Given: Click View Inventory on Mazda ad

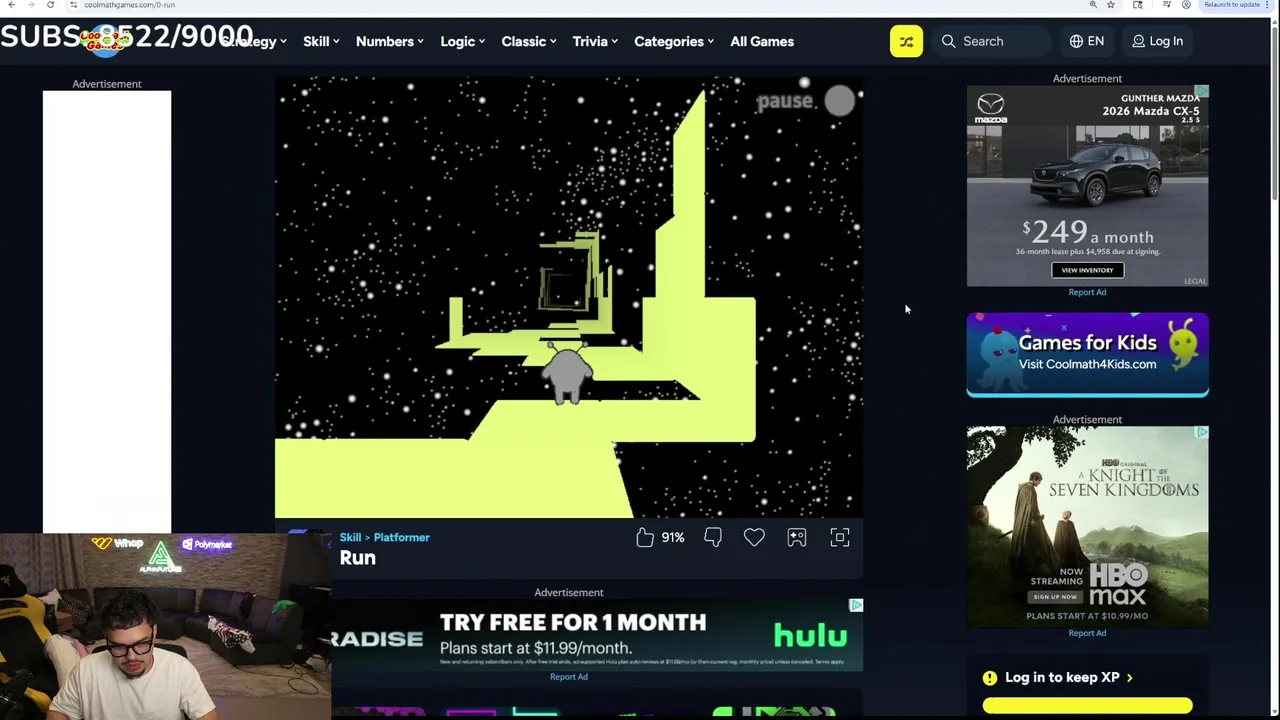Looking at the screenshot, I should (x=1087, y=270).
